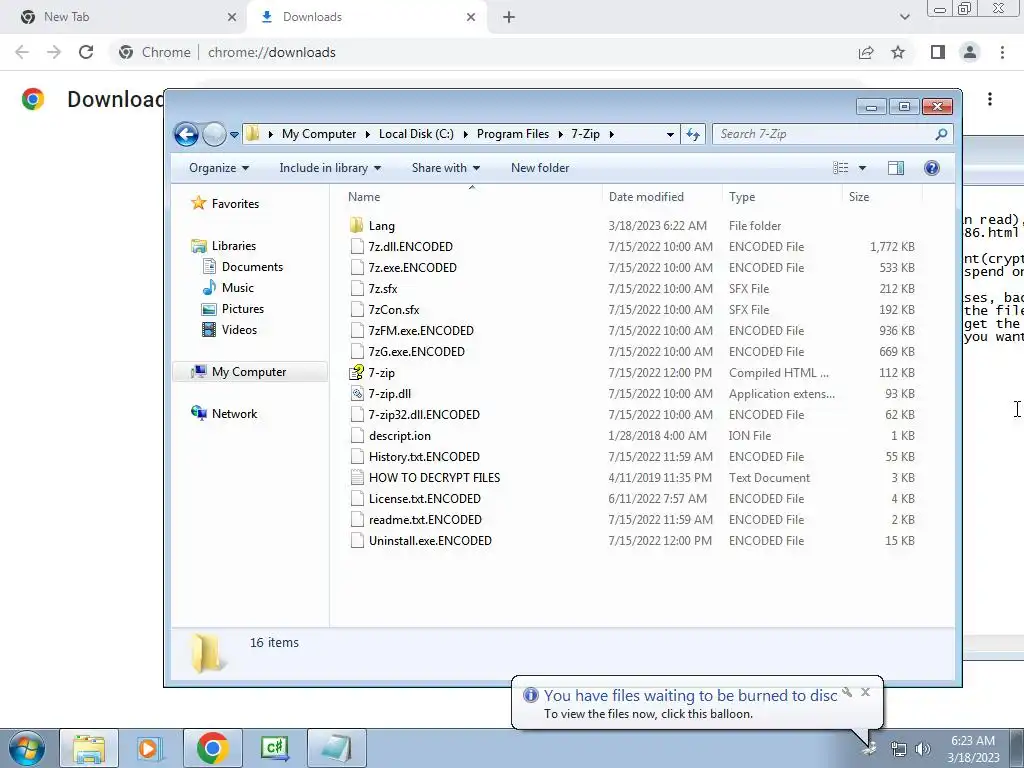Select Uninstall.exe.ENCODED file name
Viewport: 1024px width, 768px height.
[x=430, y=541]
